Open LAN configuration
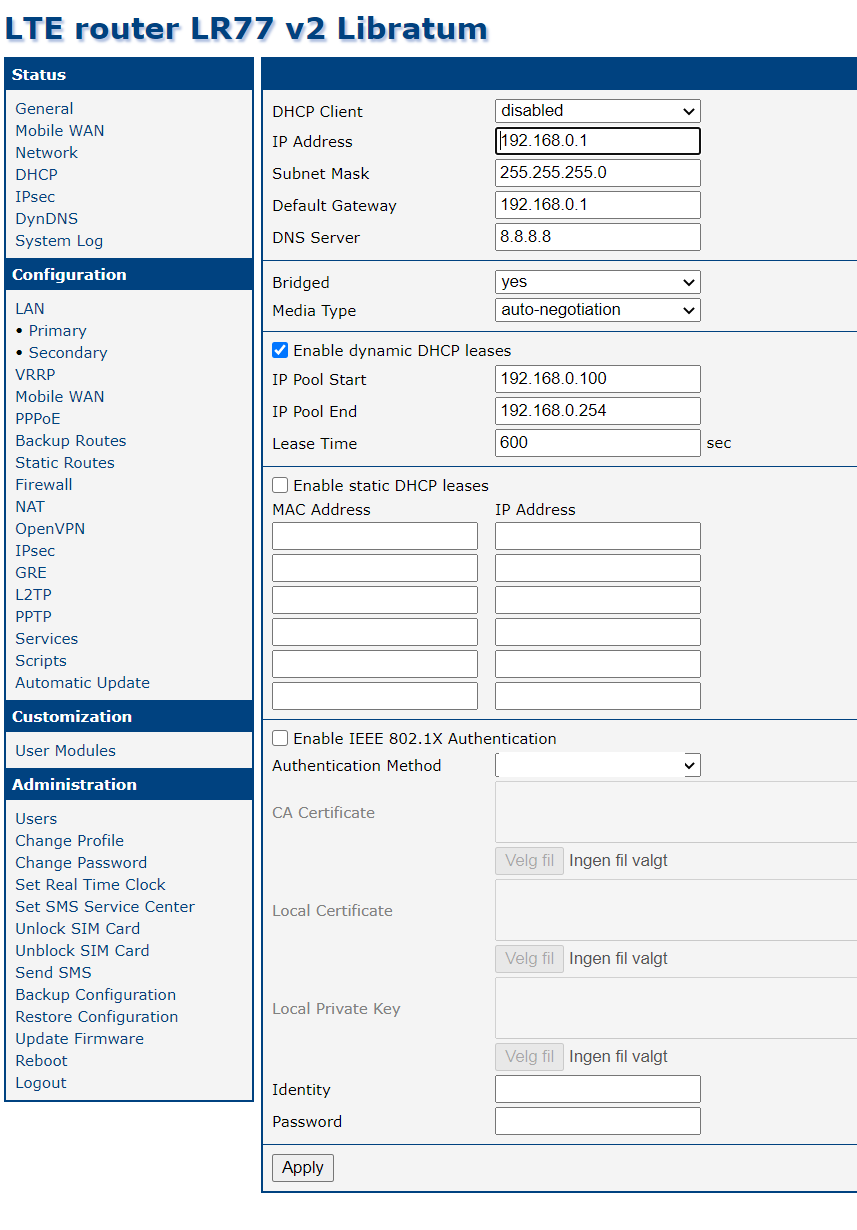This screenshot has height=1230, width=857. (30, 309)
